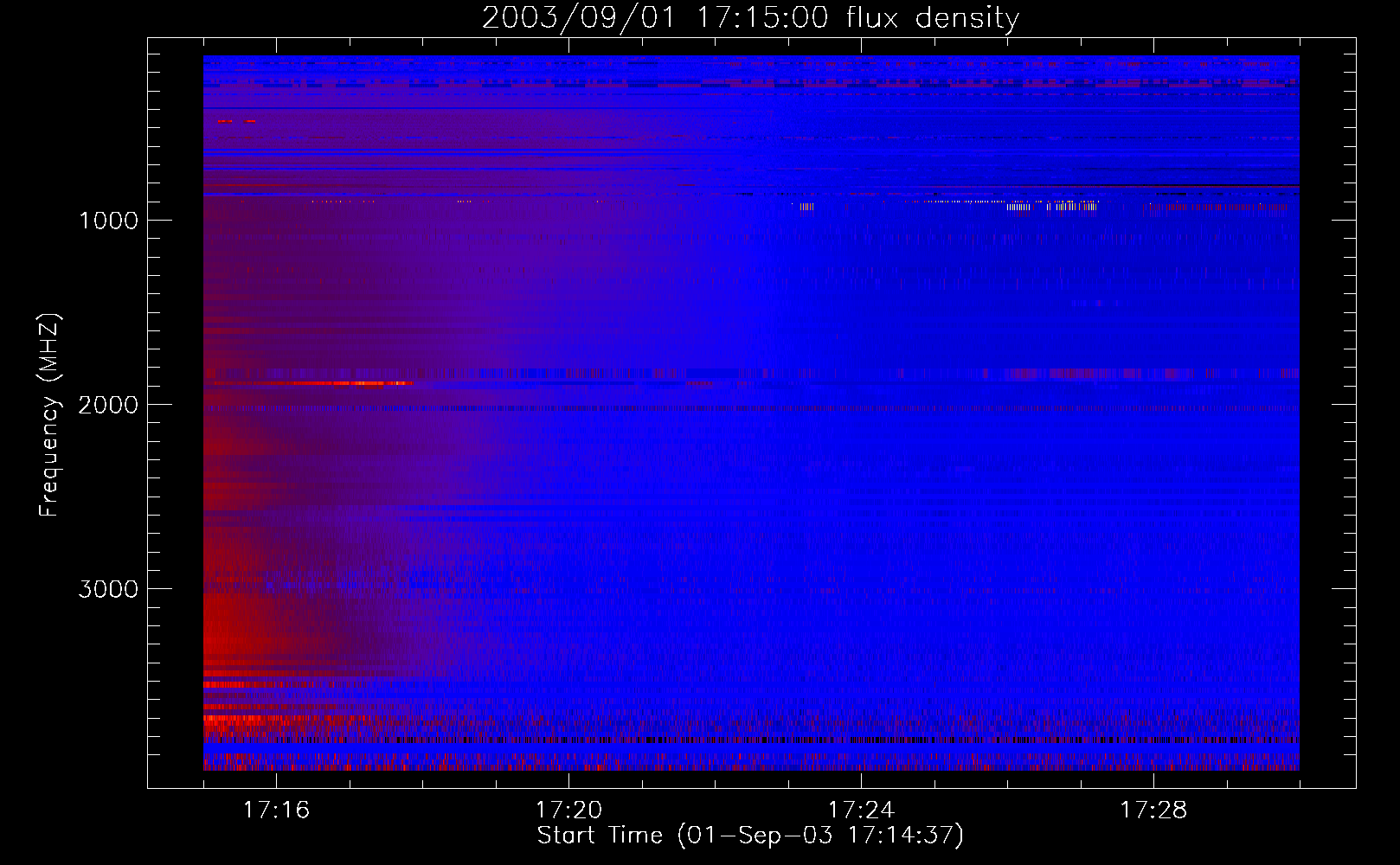1400x865 pixels.
Task: Click the plot title '2003/09/01 17:15:00 flux density'
Action: click(x=750, y=17)
